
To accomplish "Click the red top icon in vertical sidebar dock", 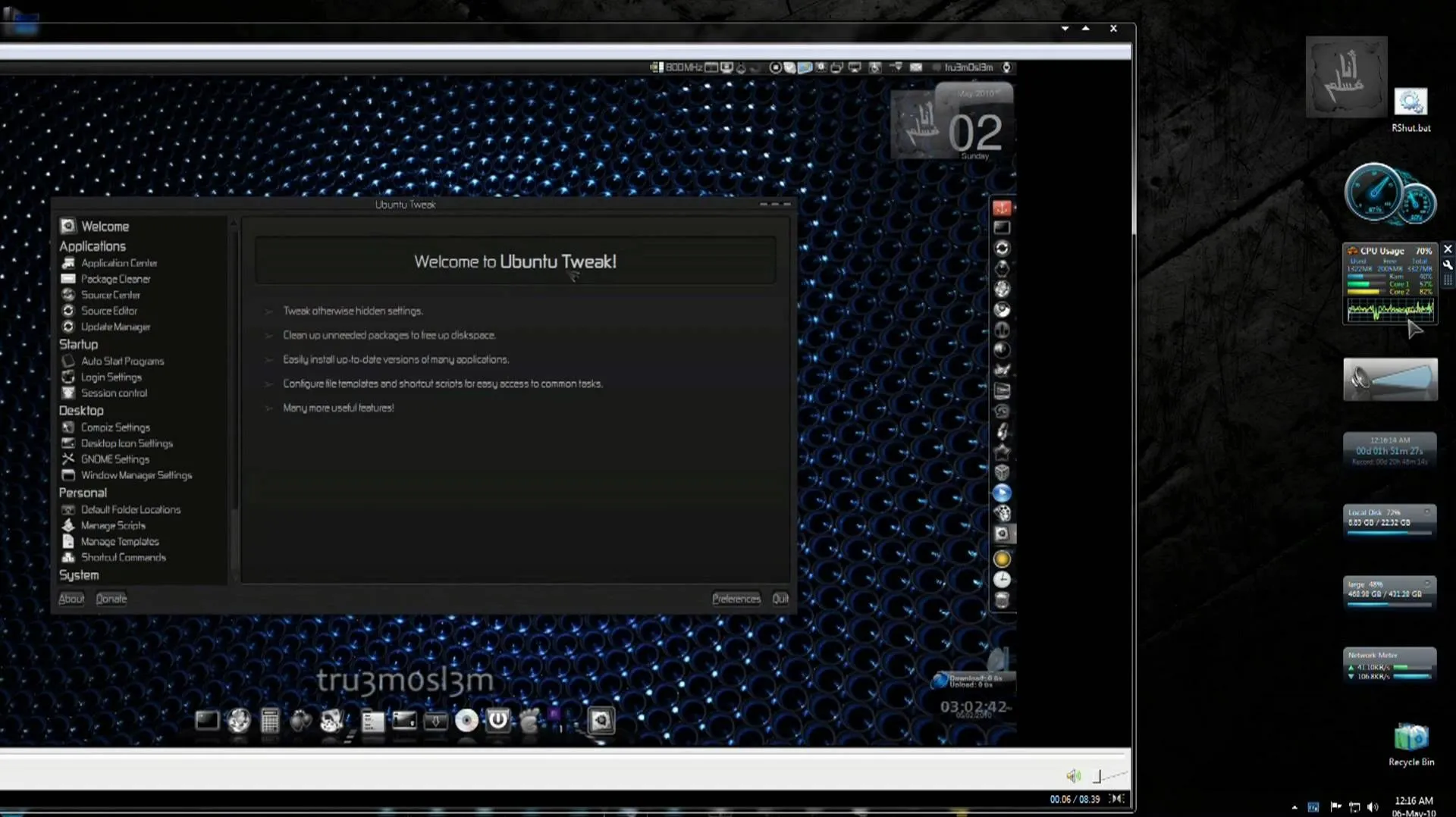I will pos(1002,208).
